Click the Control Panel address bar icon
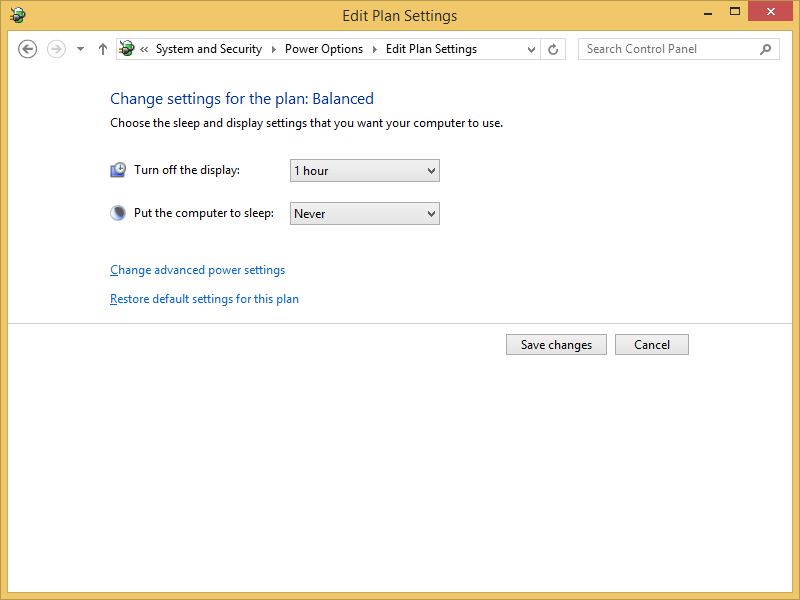 tap(127, 48)
